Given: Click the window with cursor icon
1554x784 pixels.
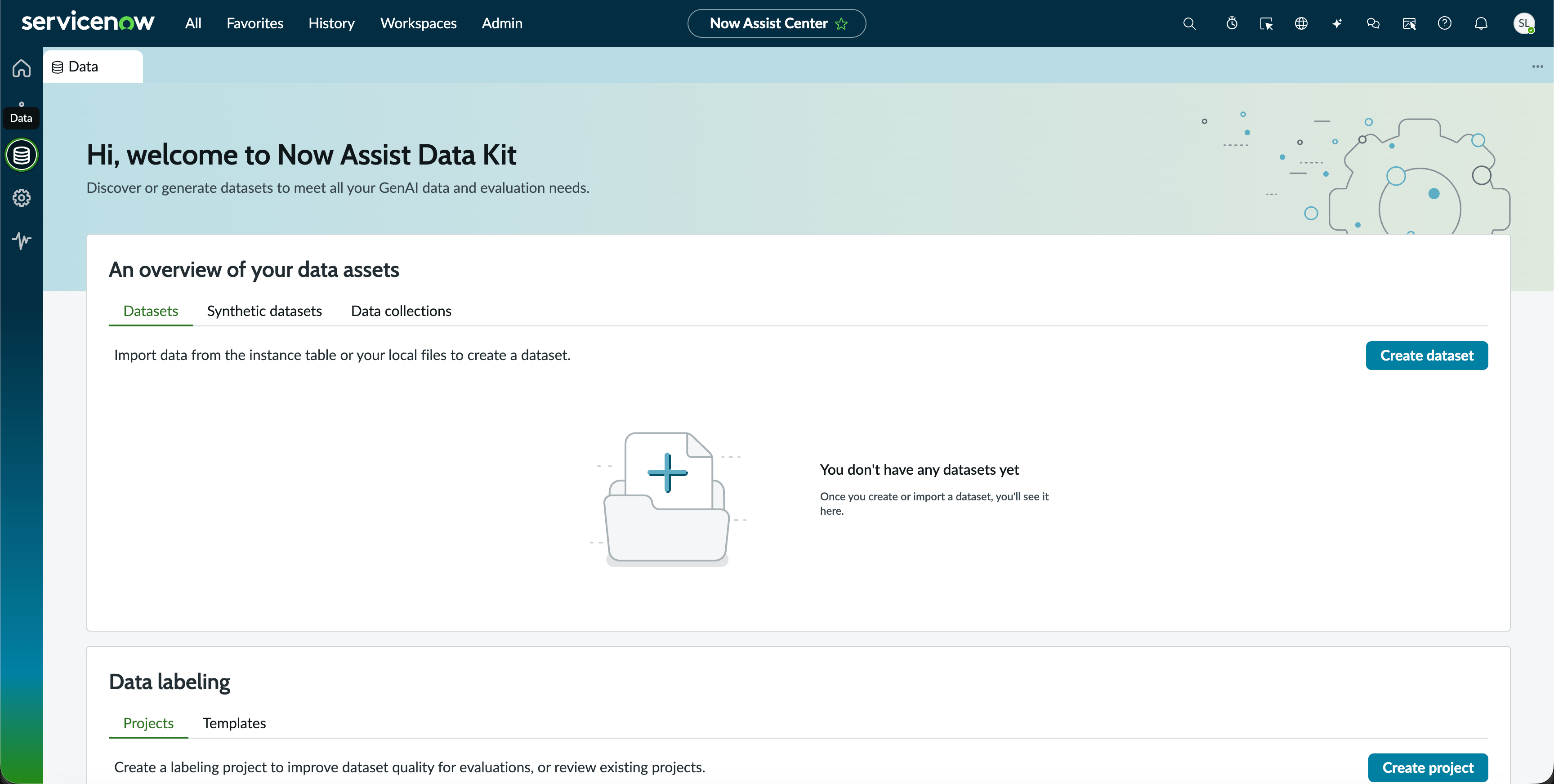Looking at the screenshot, I should 1409,23.
